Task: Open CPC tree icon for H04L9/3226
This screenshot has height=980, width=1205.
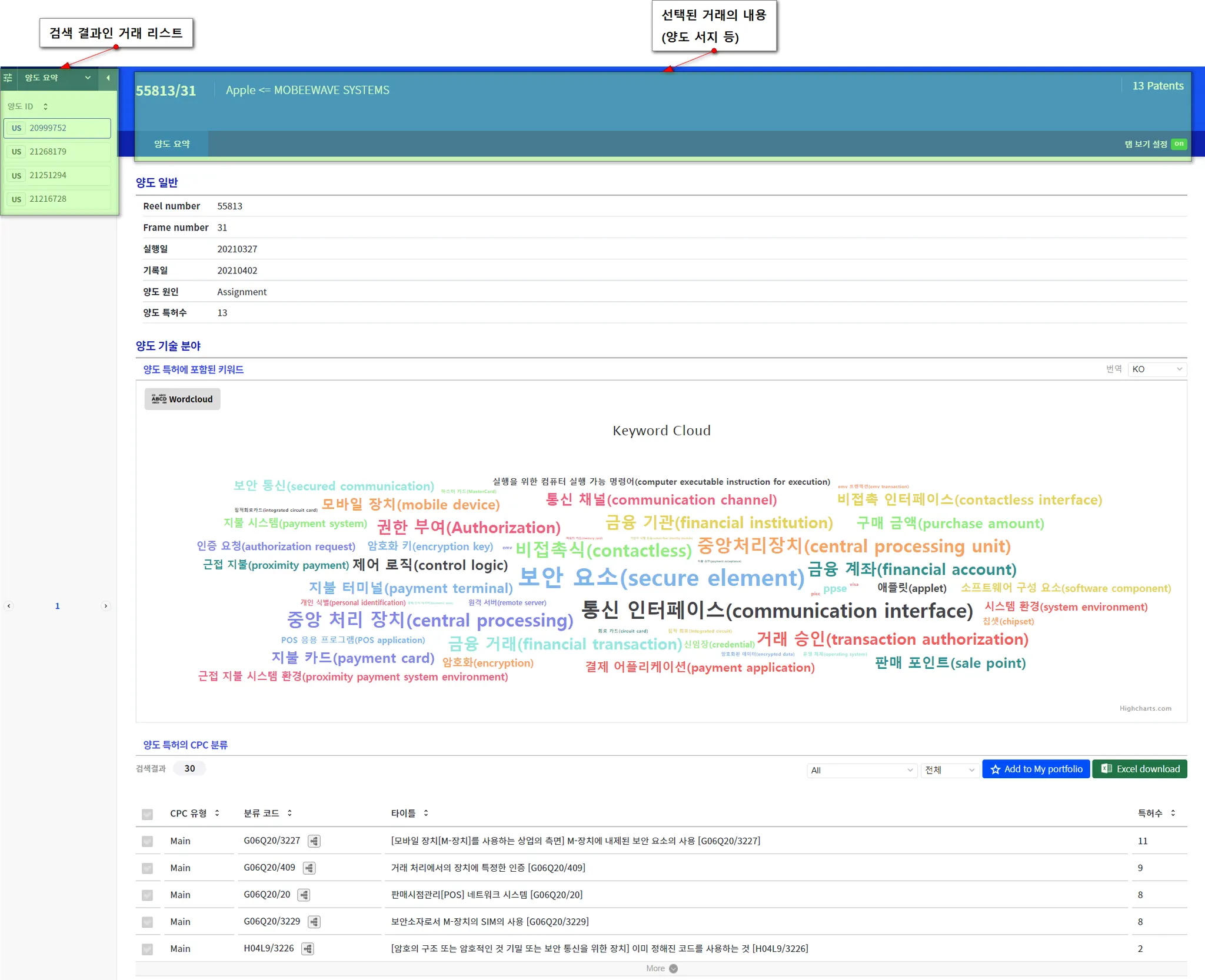Action: pos(307,949)
